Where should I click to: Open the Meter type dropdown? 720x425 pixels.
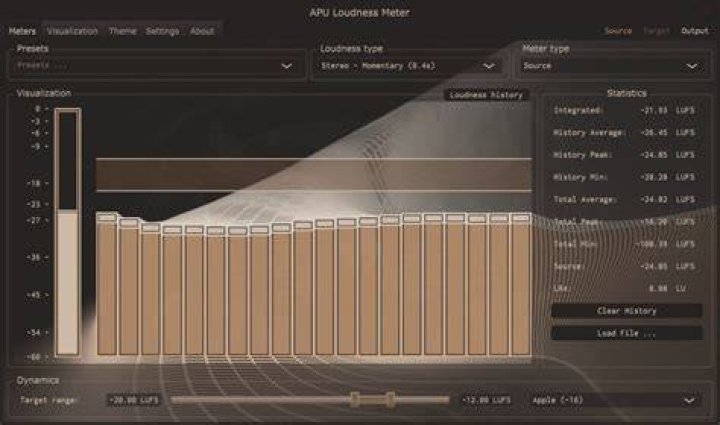coord(613,66)
